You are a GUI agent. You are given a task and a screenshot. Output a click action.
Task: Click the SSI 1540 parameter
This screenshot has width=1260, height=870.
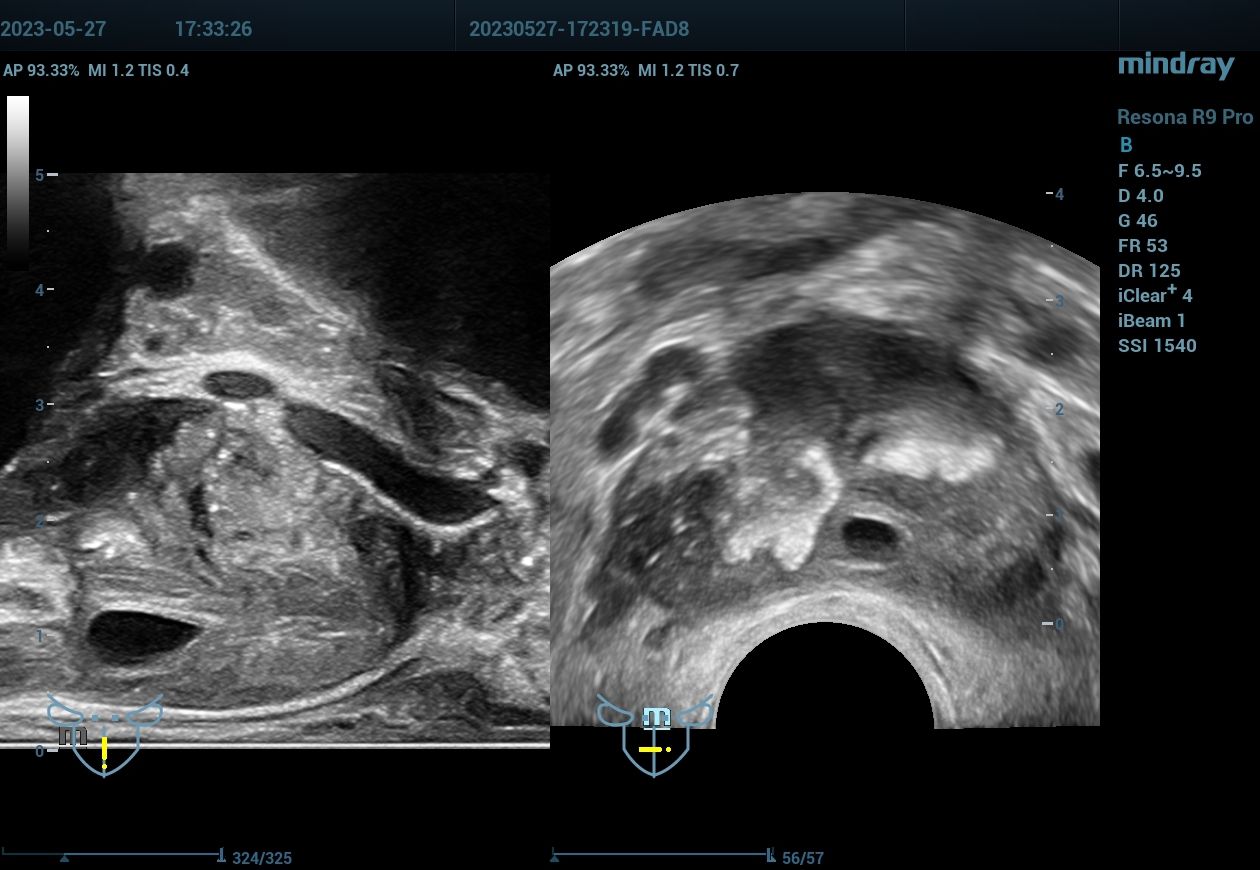pyautogui.click(x=1156, y=346)
